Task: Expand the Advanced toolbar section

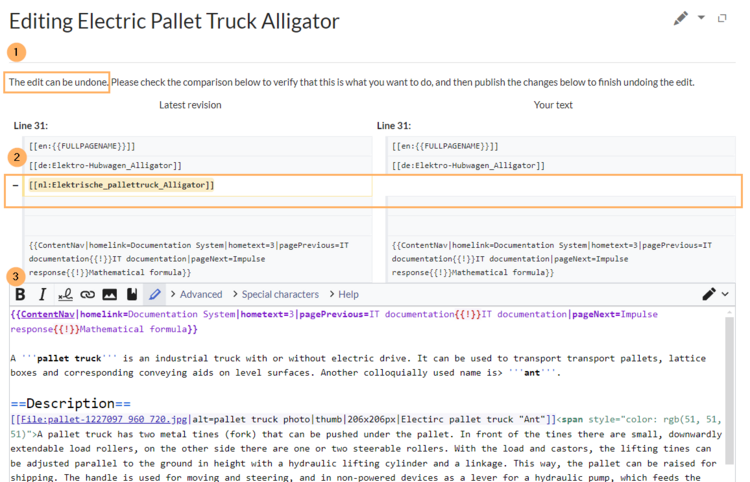Action: click(197, 295)
